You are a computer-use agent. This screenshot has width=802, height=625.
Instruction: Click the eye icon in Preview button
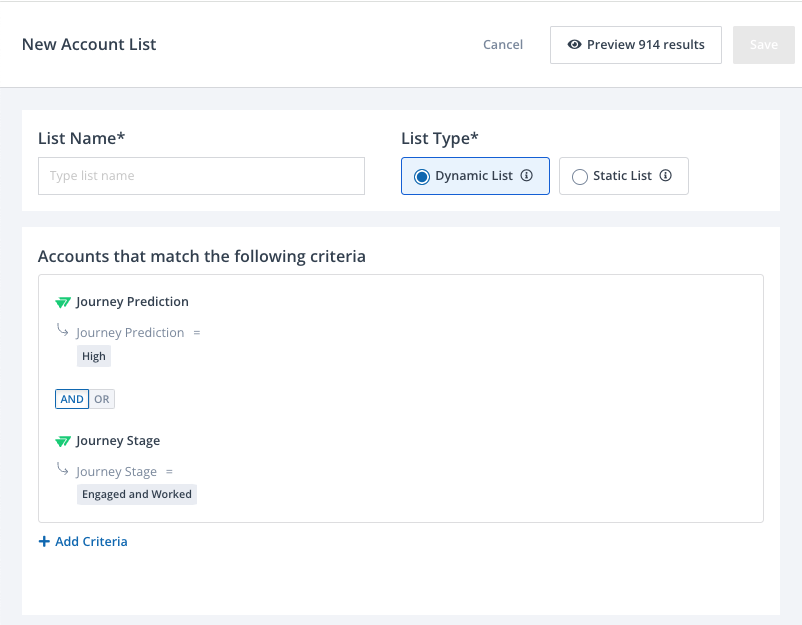(574, 44)
